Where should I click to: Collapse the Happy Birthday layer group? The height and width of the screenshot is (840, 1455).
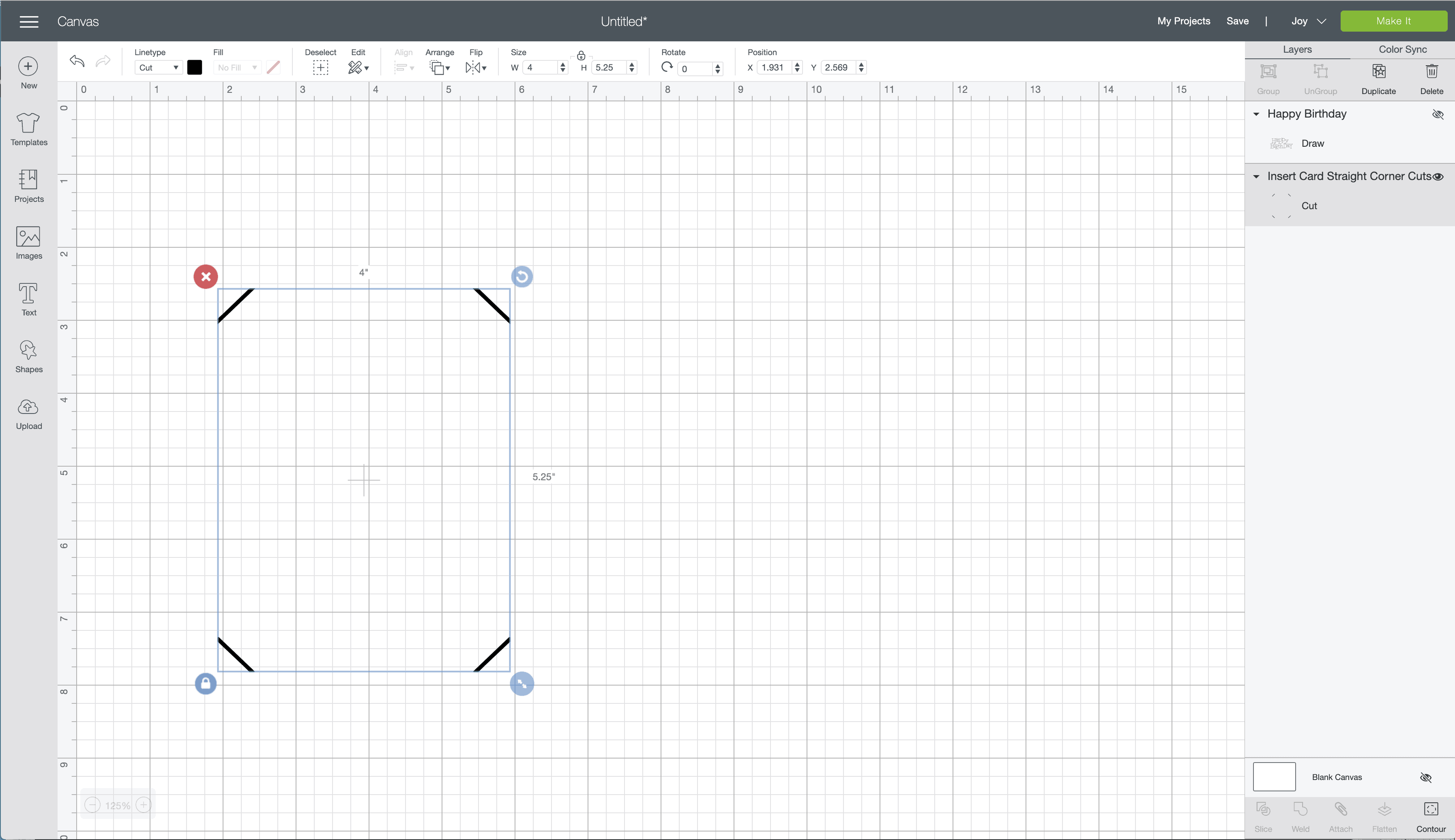pyautogui.click(x=1256, y=114)
